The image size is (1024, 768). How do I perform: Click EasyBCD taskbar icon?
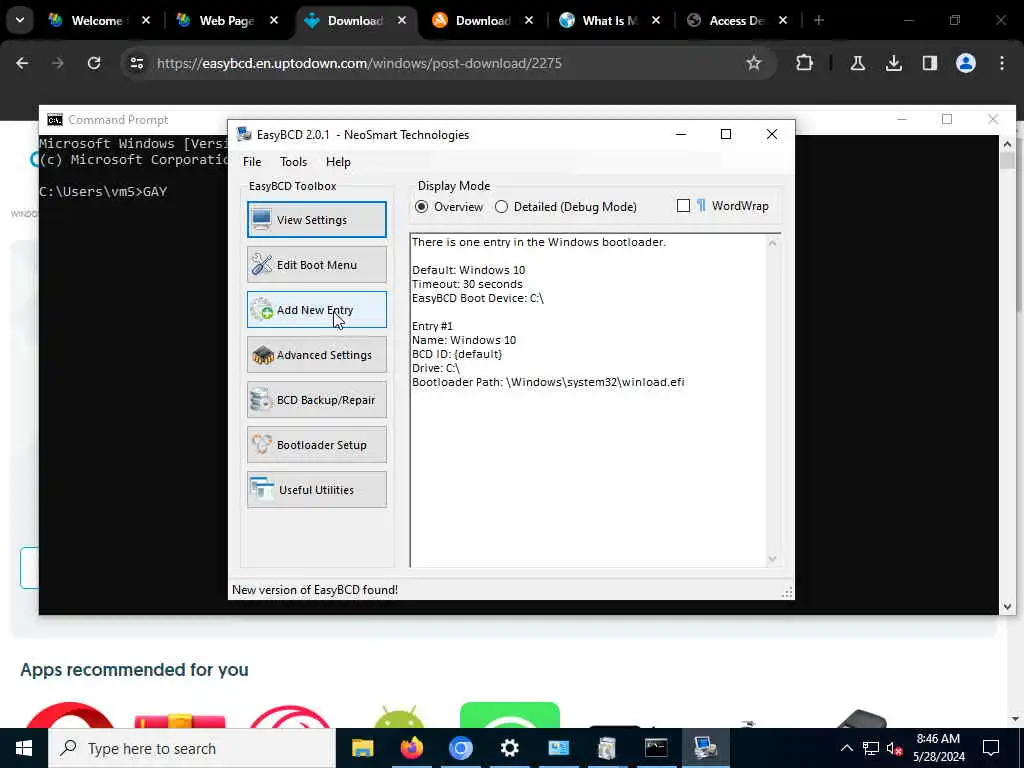[x=705, y=748]
